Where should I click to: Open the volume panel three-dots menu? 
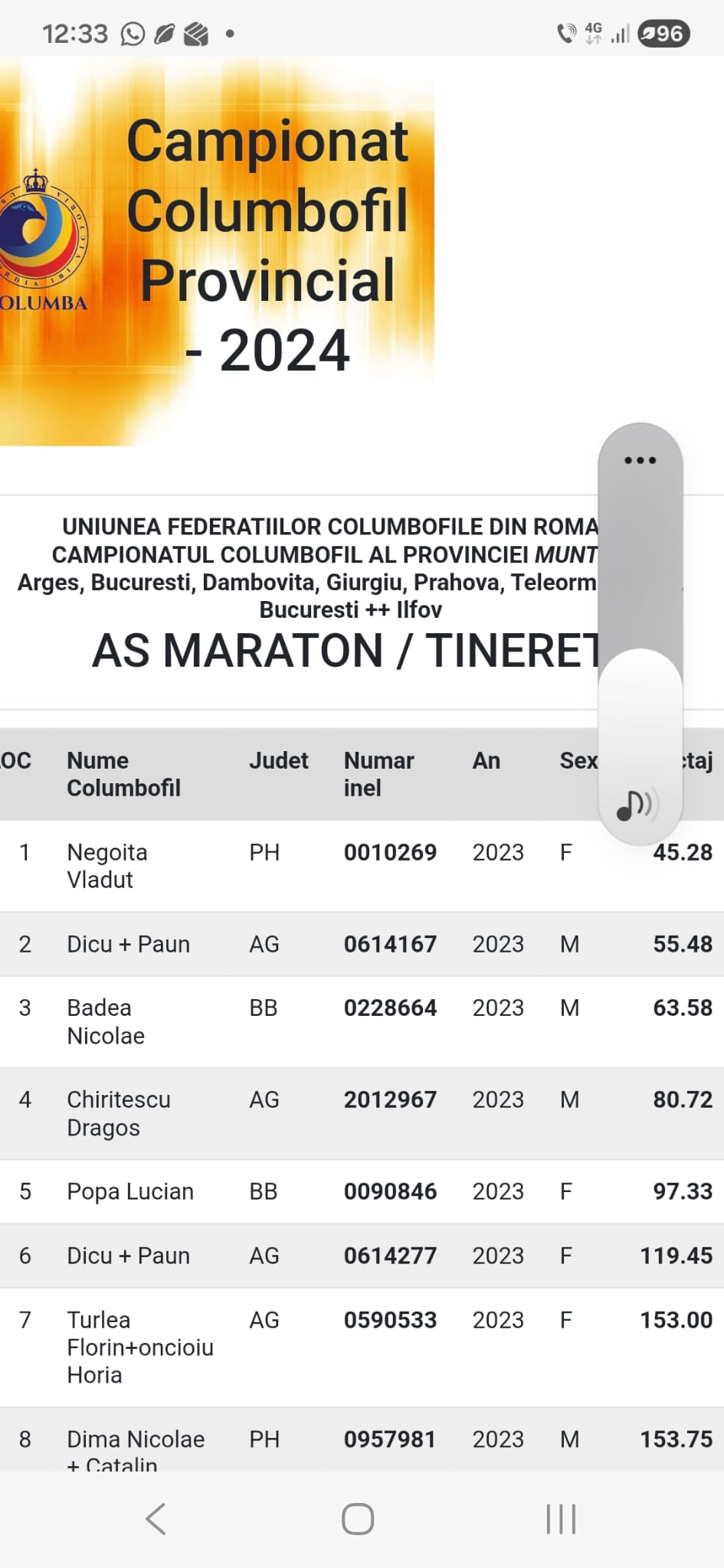[x=640, y=460]
